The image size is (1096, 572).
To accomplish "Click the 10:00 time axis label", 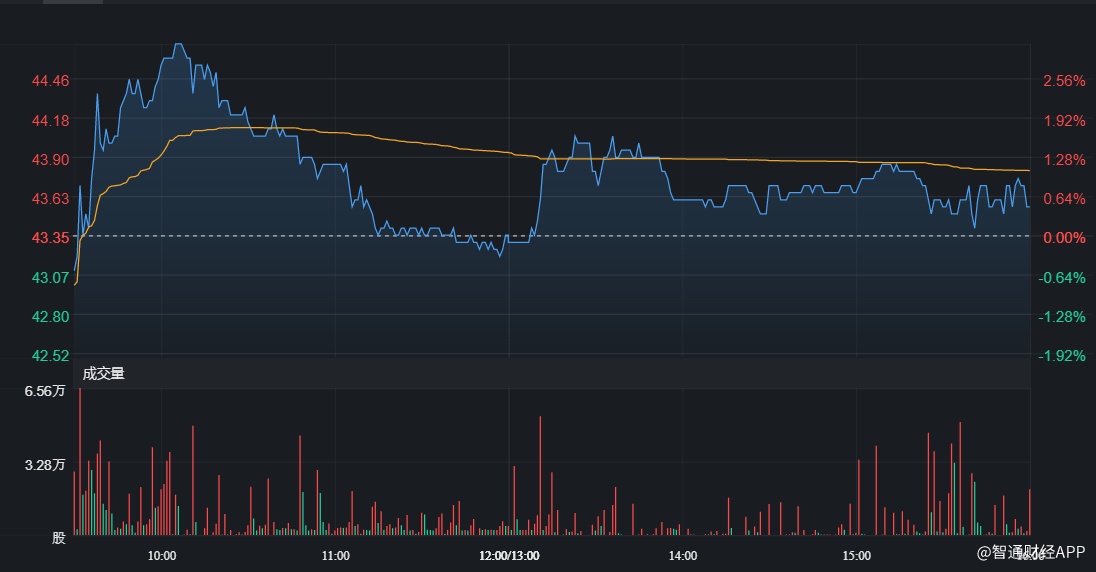I will (x=162, y=556).
